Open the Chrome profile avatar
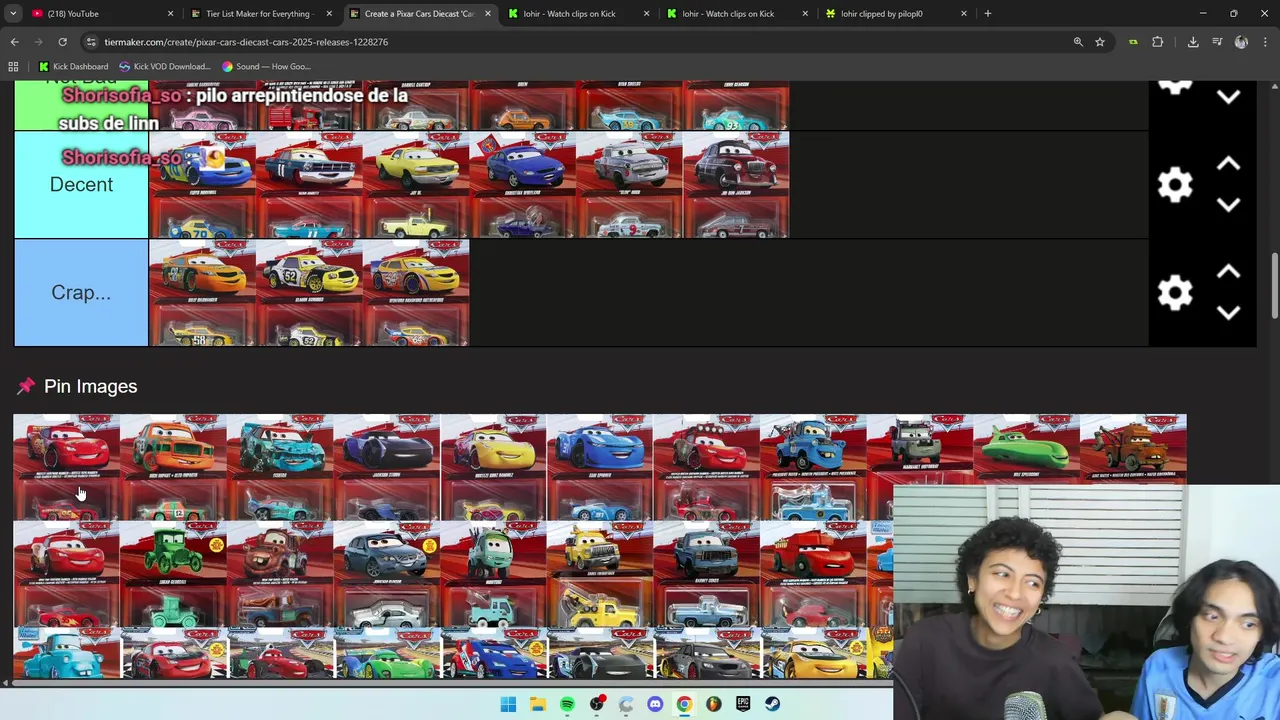This screenshot has width=1280, height=720. point(1241,42)
